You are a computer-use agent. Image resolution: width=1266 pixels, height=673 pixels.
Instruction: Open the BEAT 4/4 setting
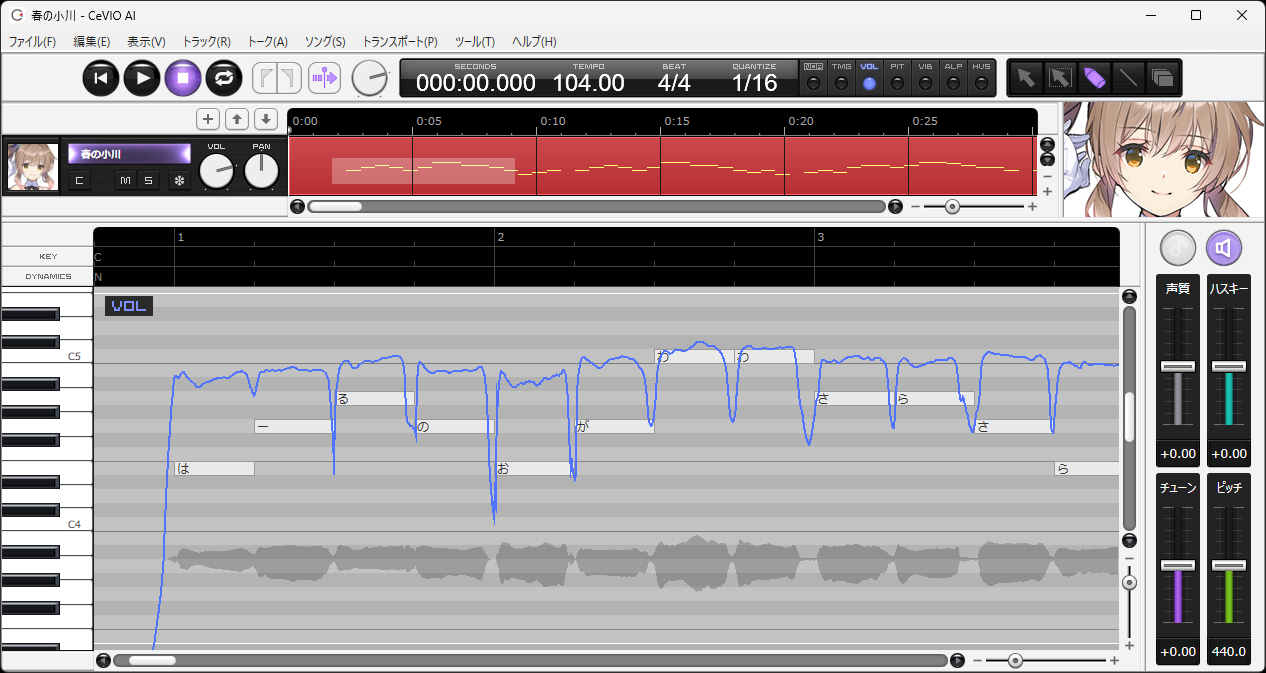click(674, 82)
